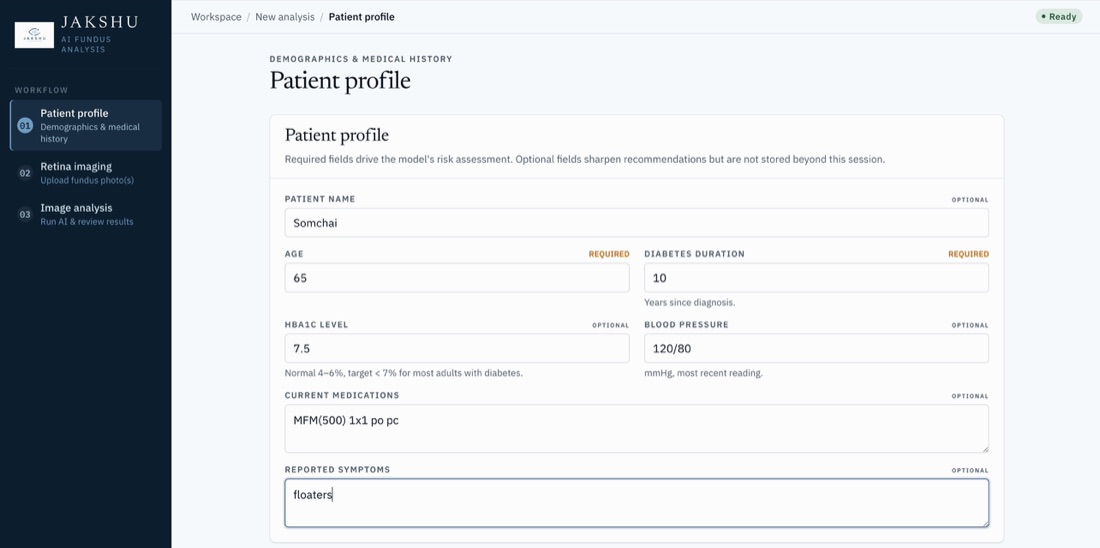1100x548 pixels.
Task: Focus the Patient Name field
Action: [636, 222]
